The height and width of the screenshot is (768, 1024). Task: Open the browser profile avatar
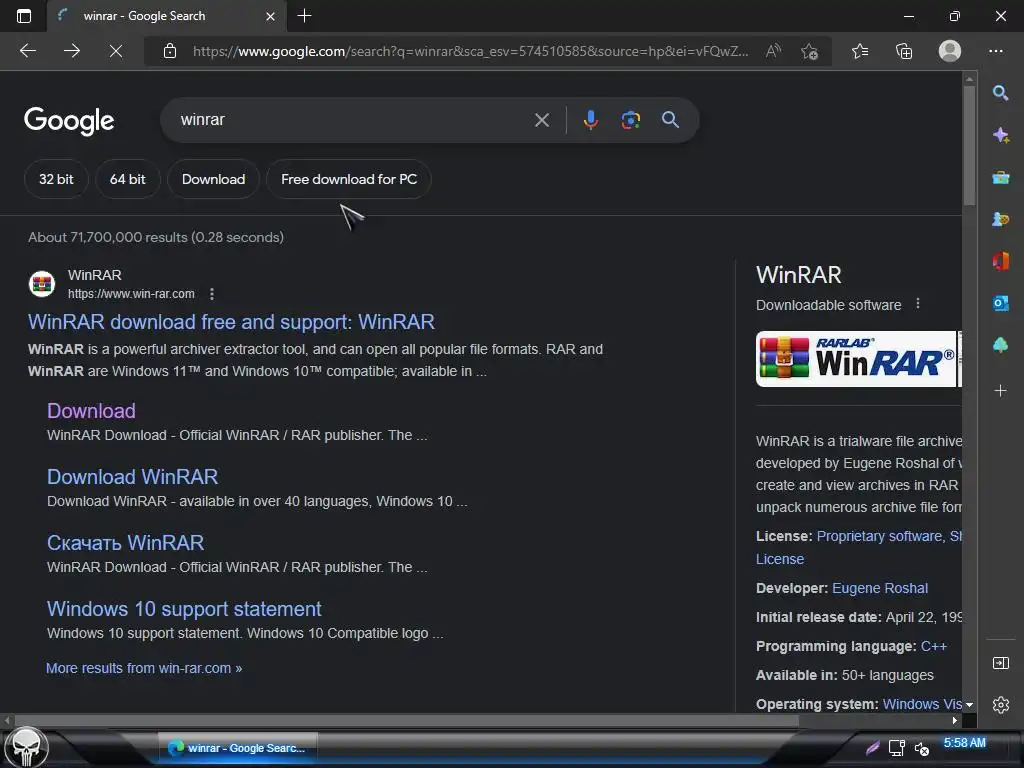tap(950, 51)
